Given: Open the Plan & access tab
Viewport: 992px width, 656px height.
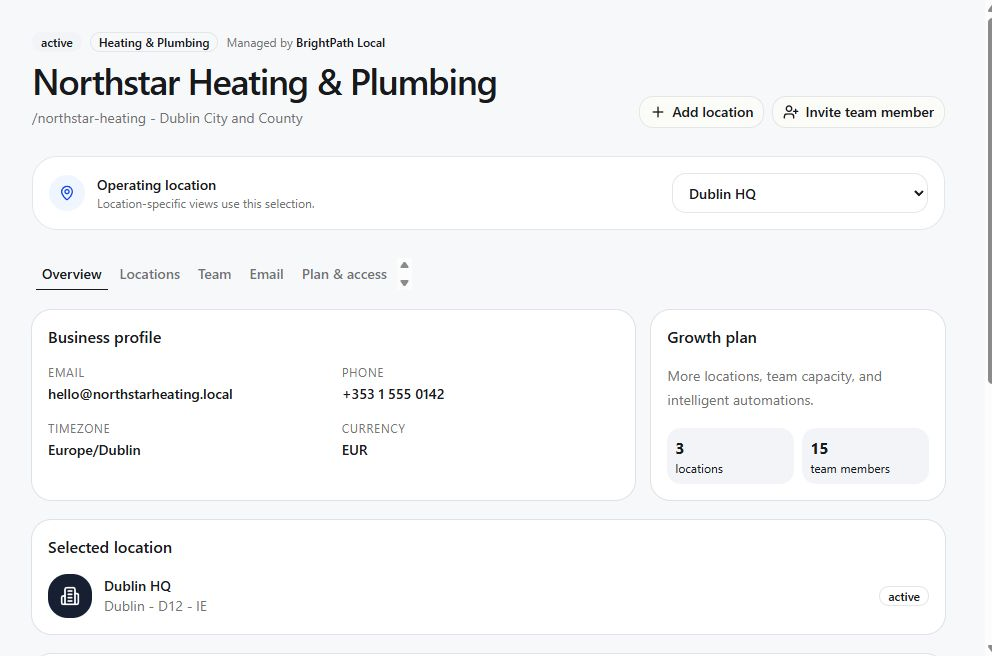Looking at the screenshot, I should tap(344, 274).
